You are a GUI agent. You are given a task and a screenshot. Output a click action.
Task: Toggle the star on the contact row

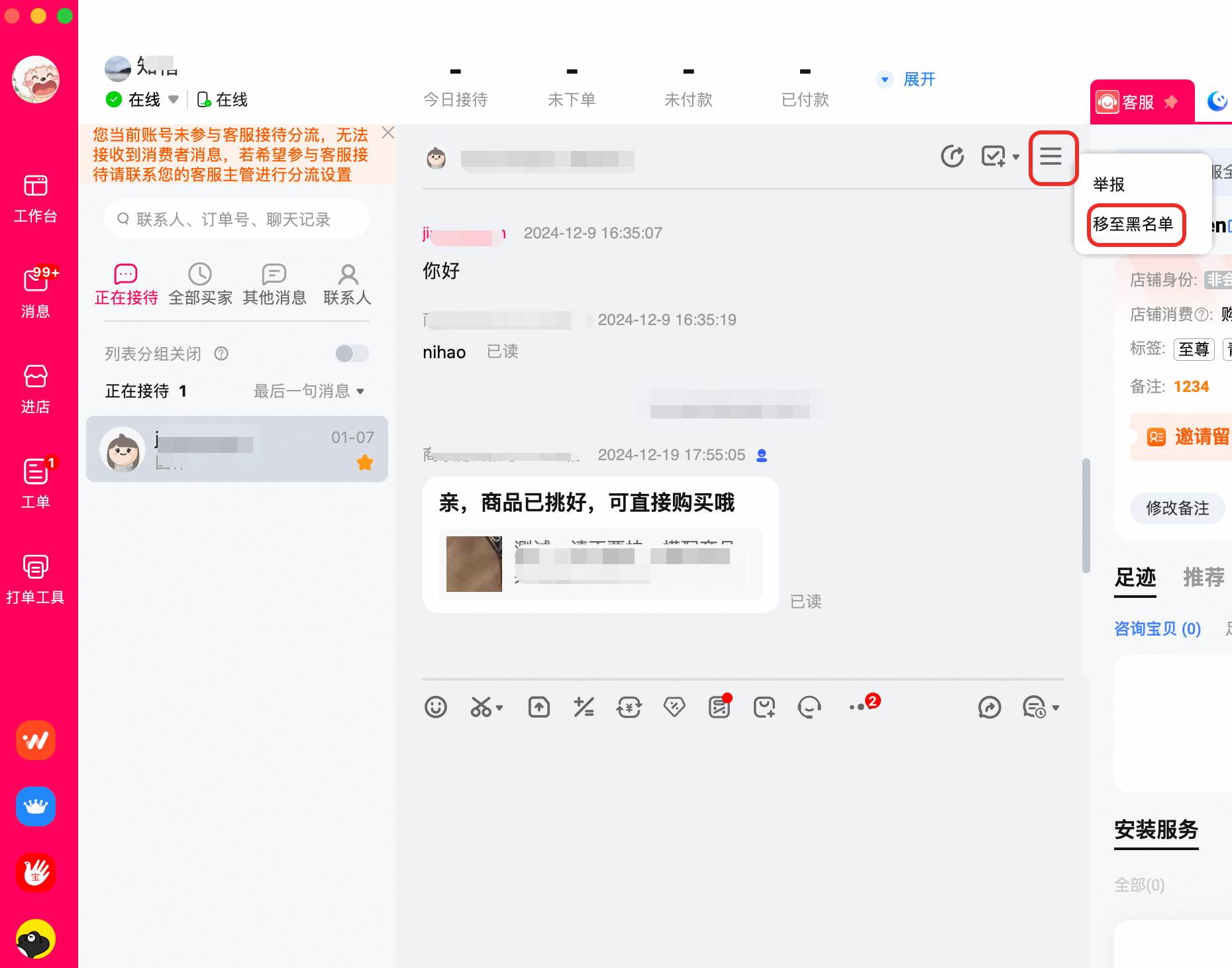coord(365,462)
